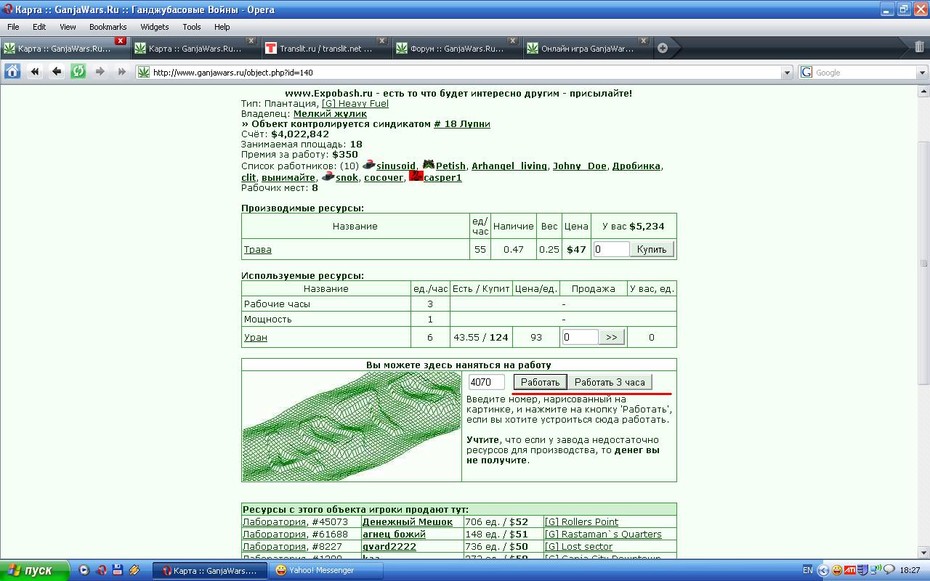930x581 pixels.
Task: Click the Работать 3 часа button
Action: point(609,382)
